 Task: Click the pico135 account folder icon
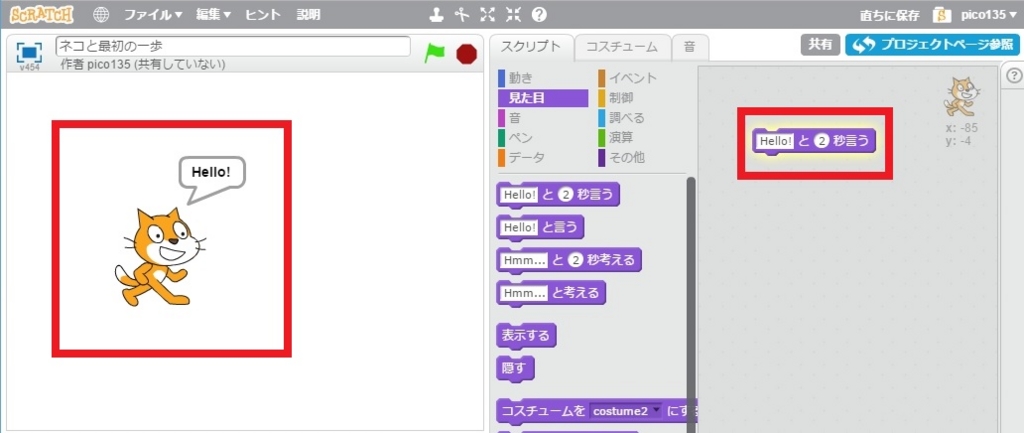point(942,14)
